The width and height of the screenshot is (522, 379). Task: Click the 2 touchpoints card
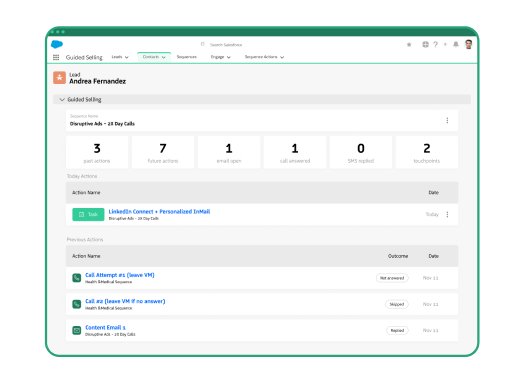(x=427, y=152)
